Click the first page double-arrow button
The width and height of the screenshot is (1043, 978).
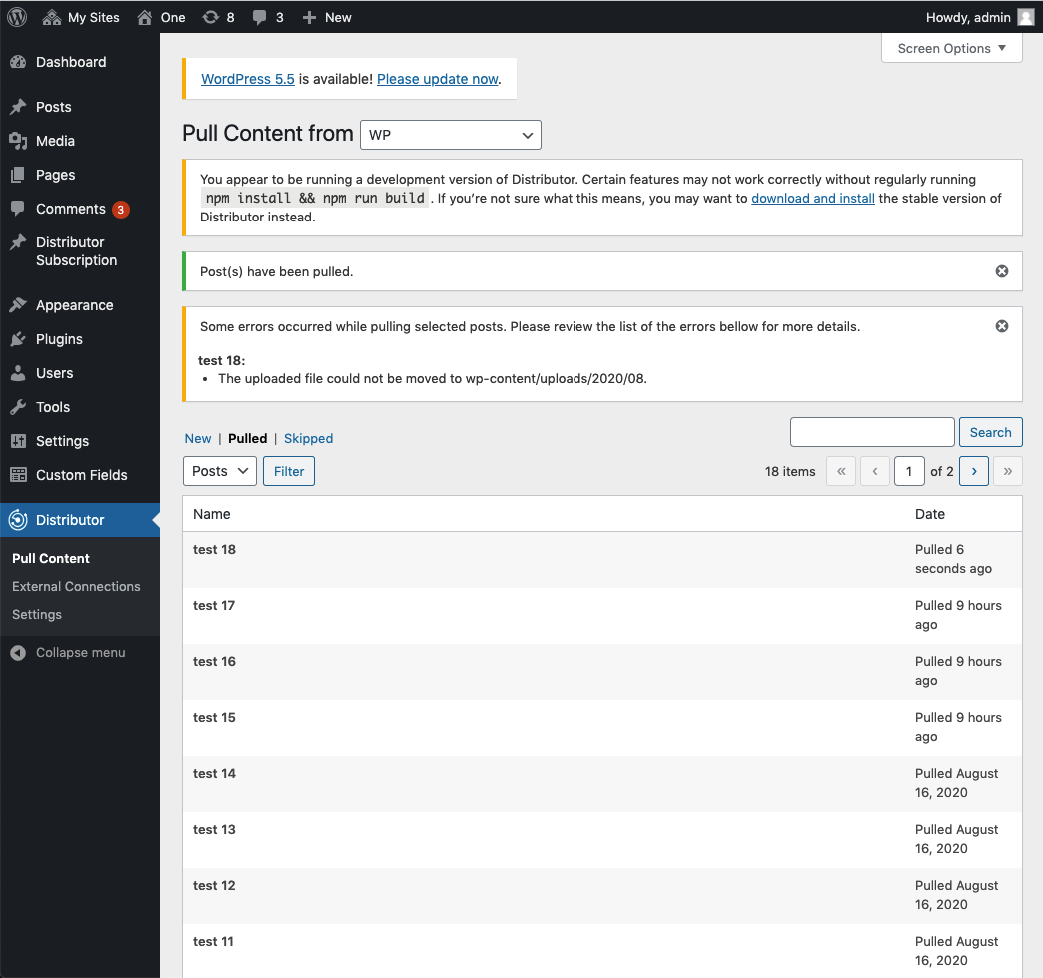(x=841, y=471)
